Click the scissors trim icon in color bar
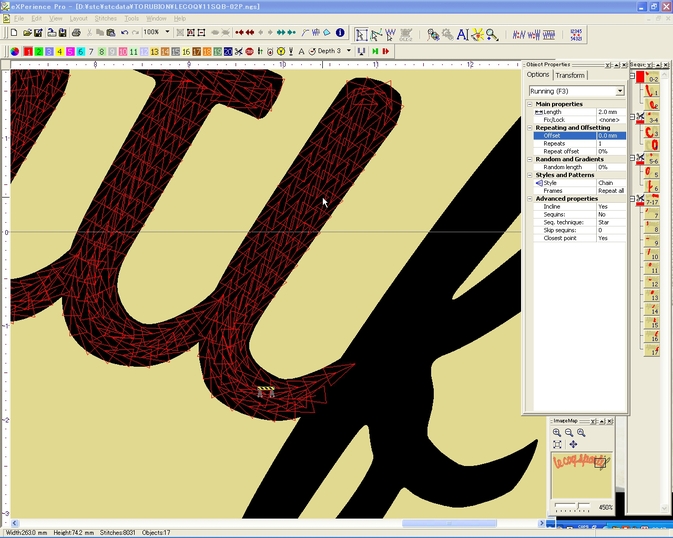The image size is (673, 538). click(239, 52)
